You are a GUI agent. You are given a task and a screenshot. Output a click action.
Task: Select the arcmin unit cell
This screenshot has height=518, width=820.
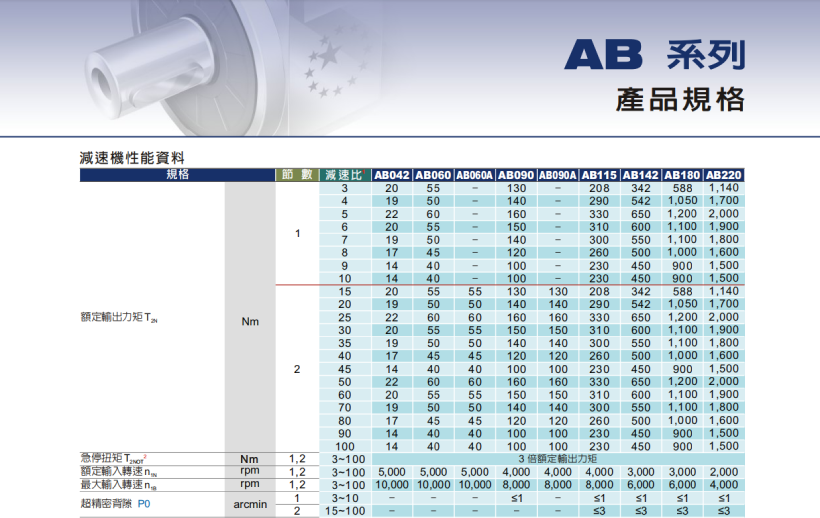pyautogui.click(x=250, y=504)
